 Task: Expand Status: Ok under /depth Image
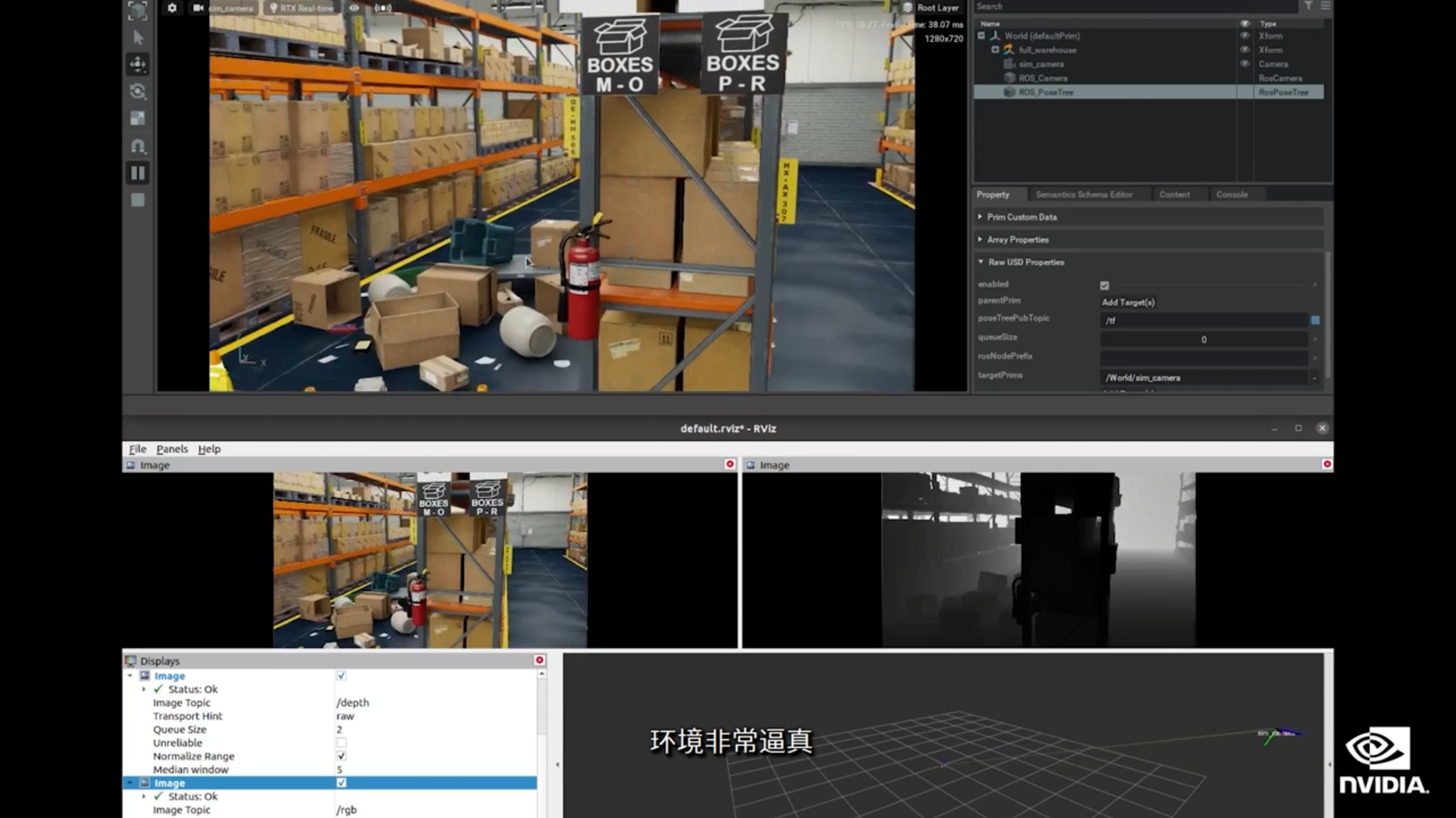tap(144, 690)
